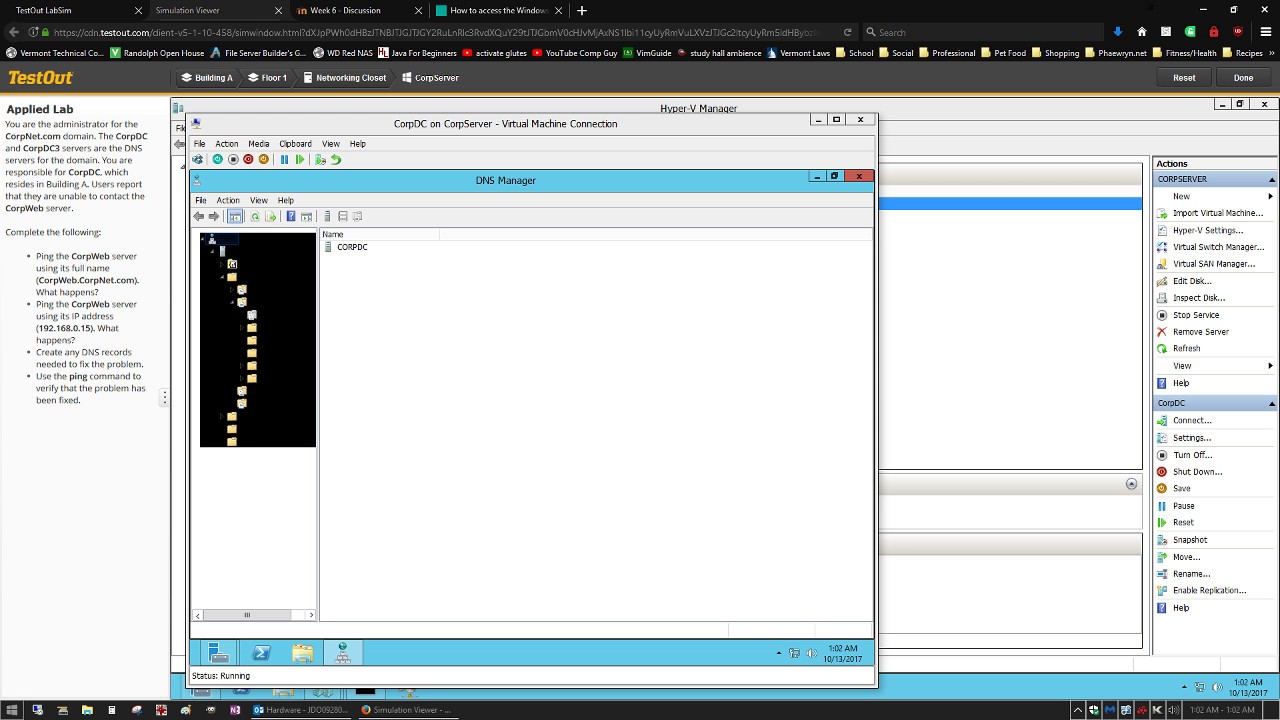
Task: Open File Explorer from the VM taskbar
Action: pos(302,653)
